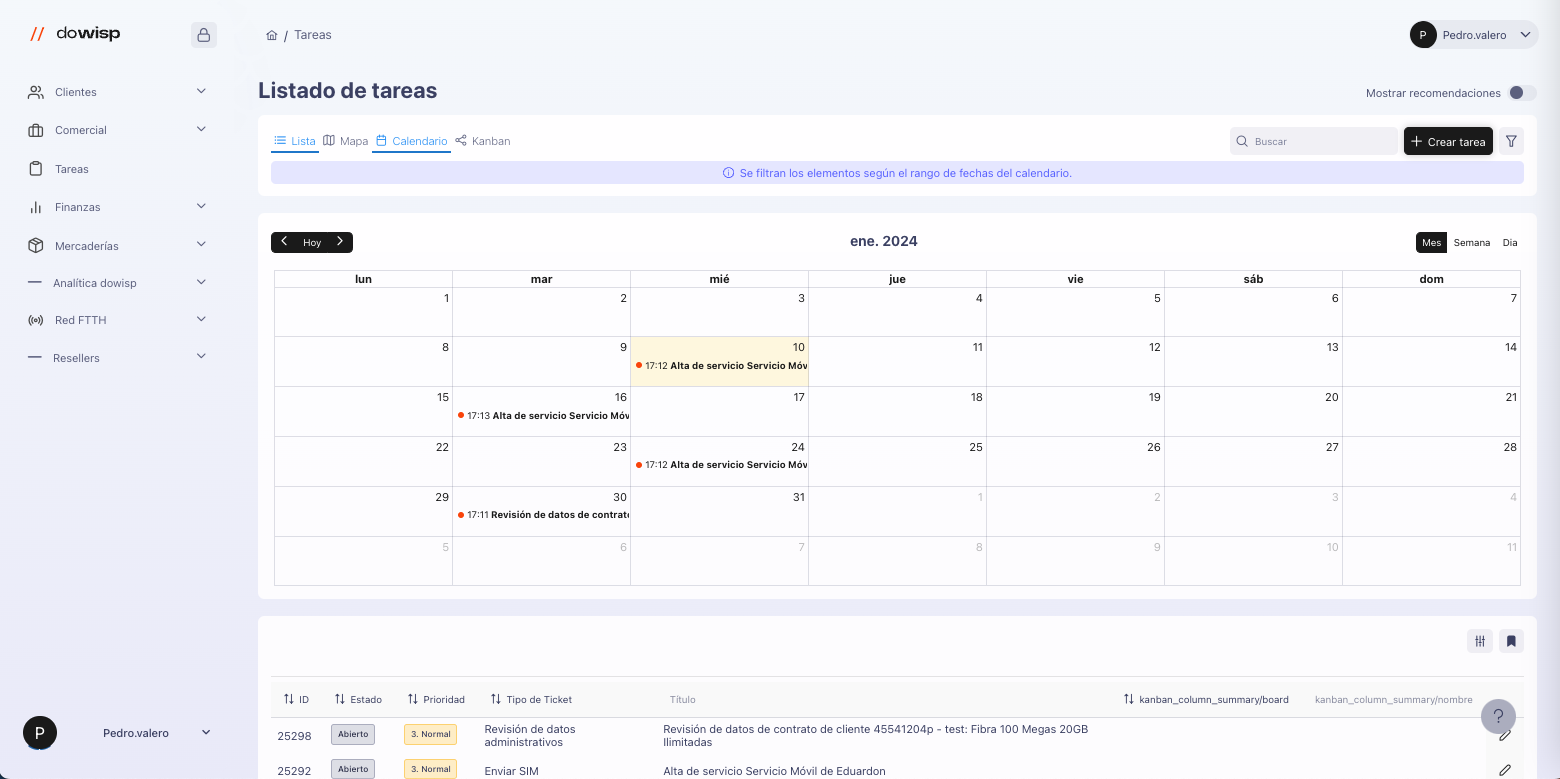Click the Finanzas bar chart icon
The width and height of the screenshot is (1560, 779).
click(x=36, y=207)
